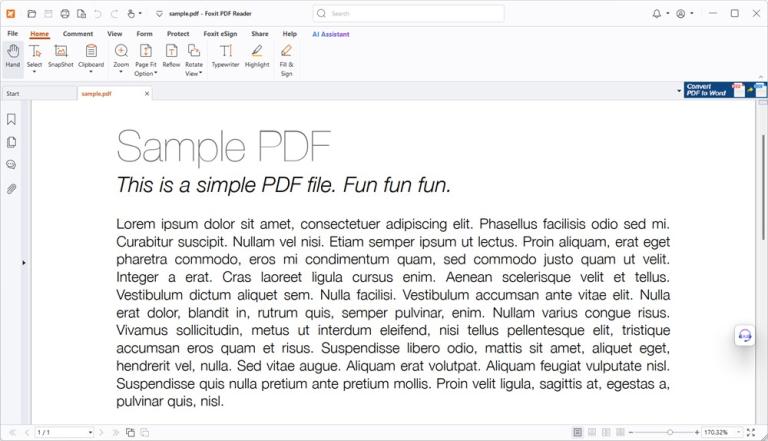Select the Typewriter tool
This screenshot has height=441, width=768.
click(x=226, y=55)
